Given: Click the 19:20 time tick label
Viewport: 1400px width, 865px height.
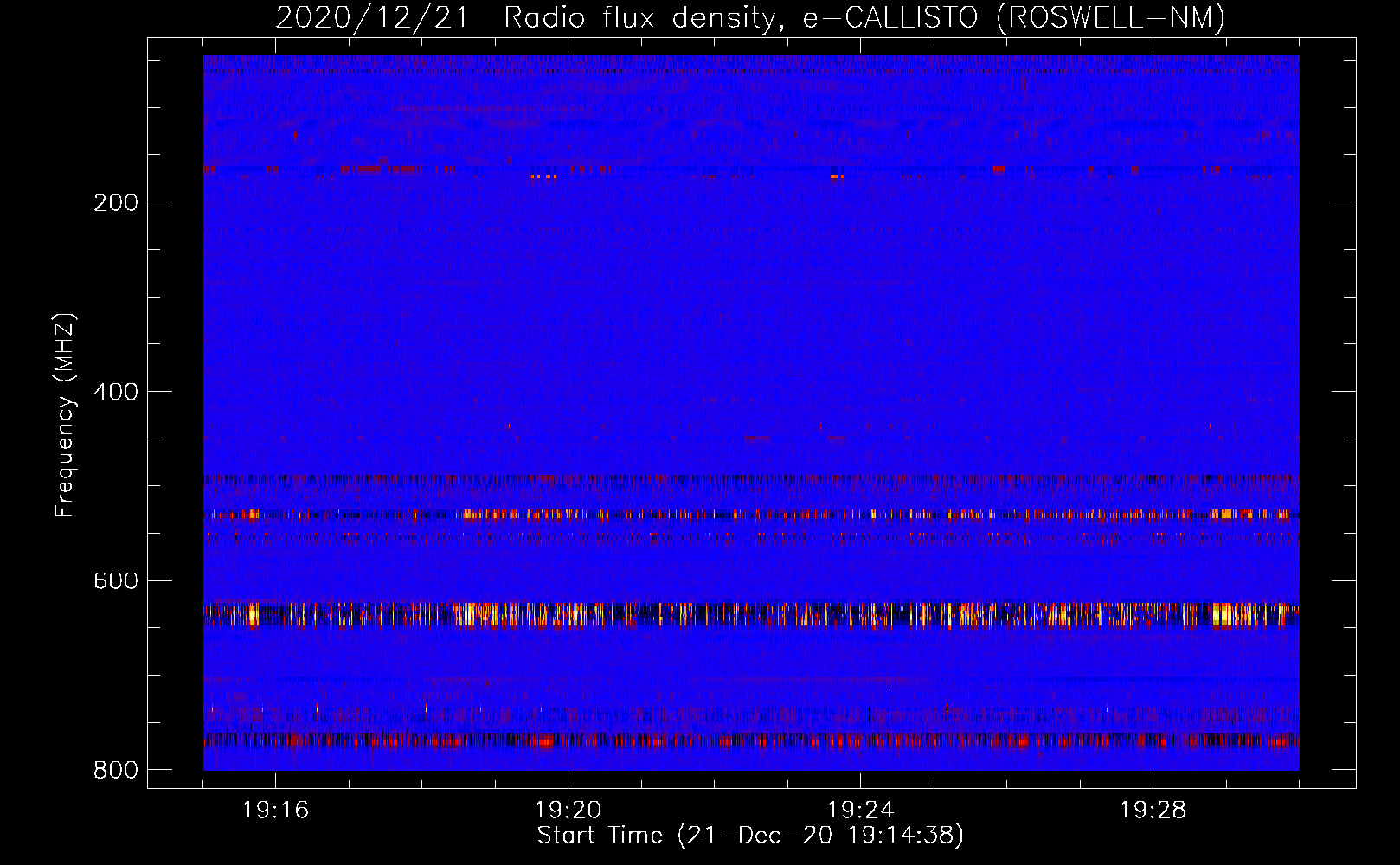Looking at the screenshot, I should 568,811.
